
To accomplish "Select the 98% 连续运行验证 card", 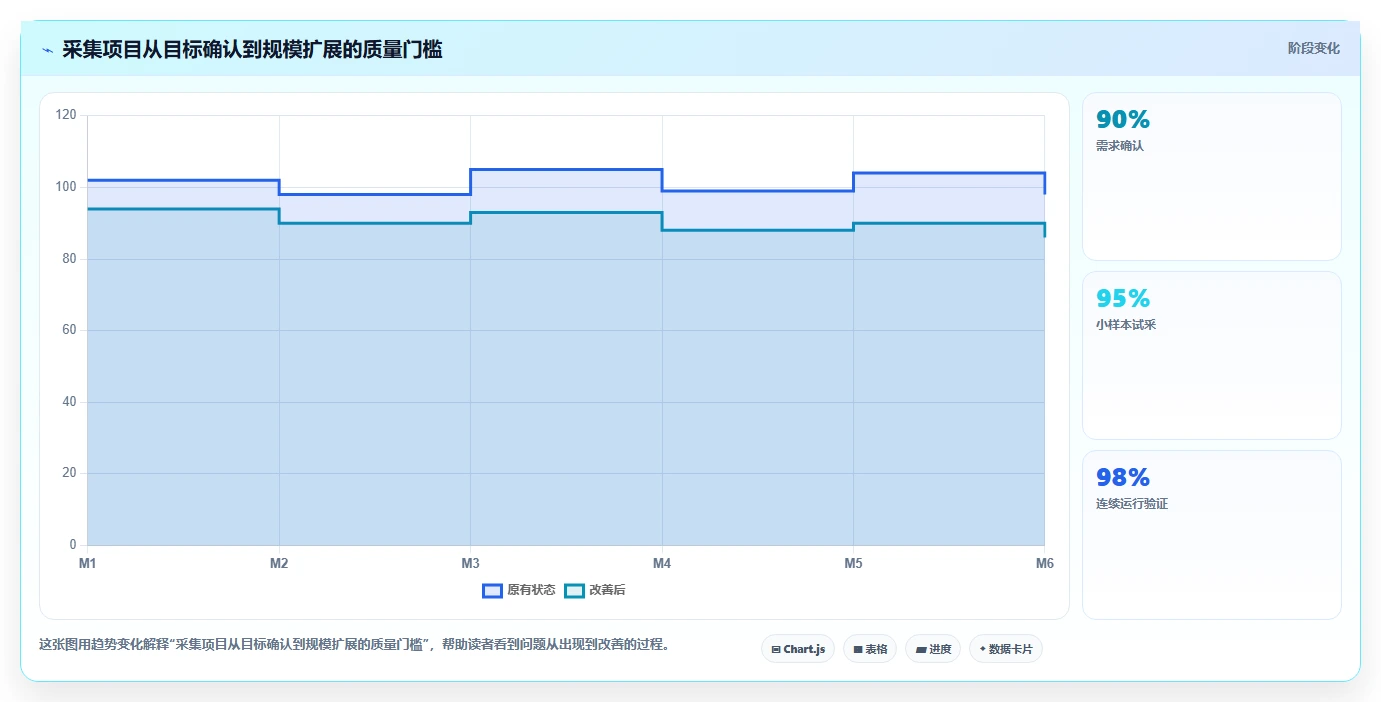I will pos(1211,534).
